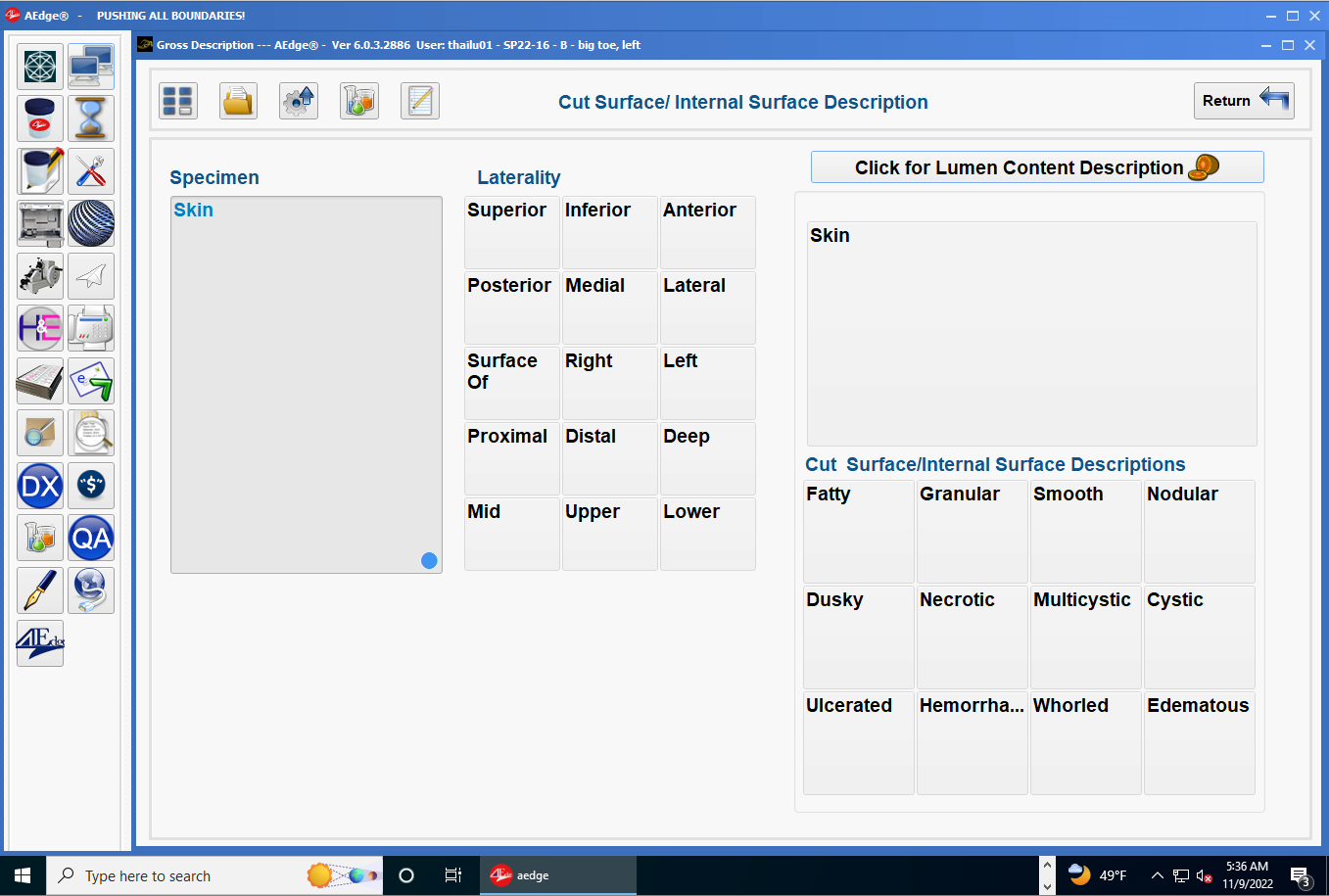Click the dollar sign billing icon
Screen dimensions: 1329x896
91,486
